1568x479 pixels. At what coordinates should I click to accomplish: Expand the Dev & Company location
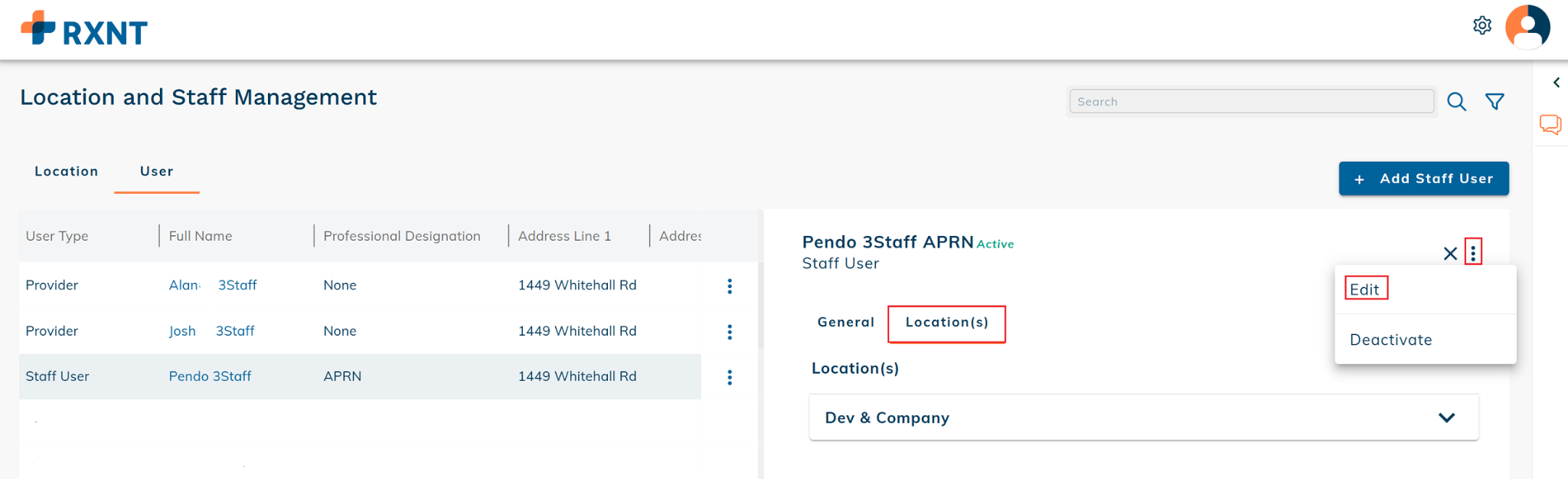[1446, 418]
